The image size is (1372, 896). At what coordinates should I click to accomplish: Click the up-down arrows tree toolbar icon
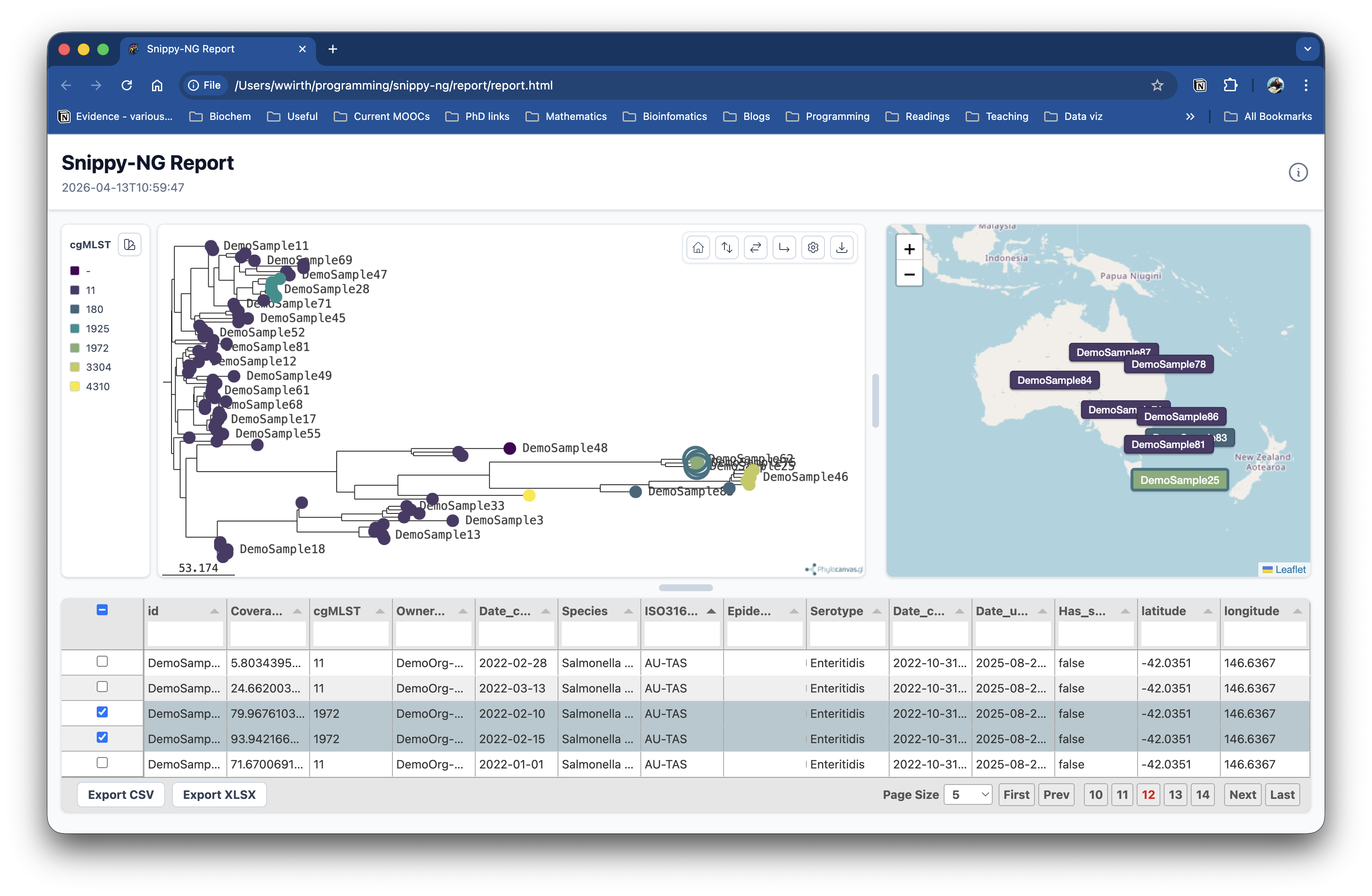coord(727,248)
